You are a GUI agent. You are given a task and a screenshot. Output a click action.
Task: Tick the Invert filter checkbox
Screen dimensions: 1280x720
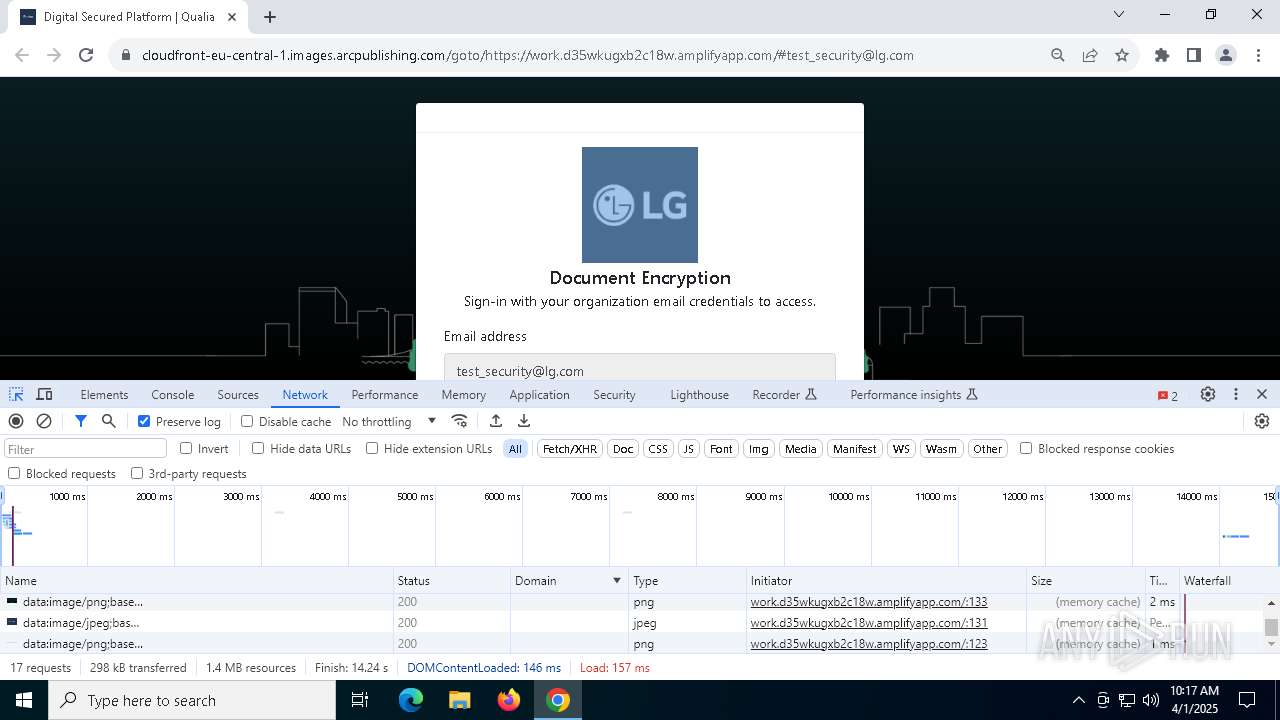186,449
